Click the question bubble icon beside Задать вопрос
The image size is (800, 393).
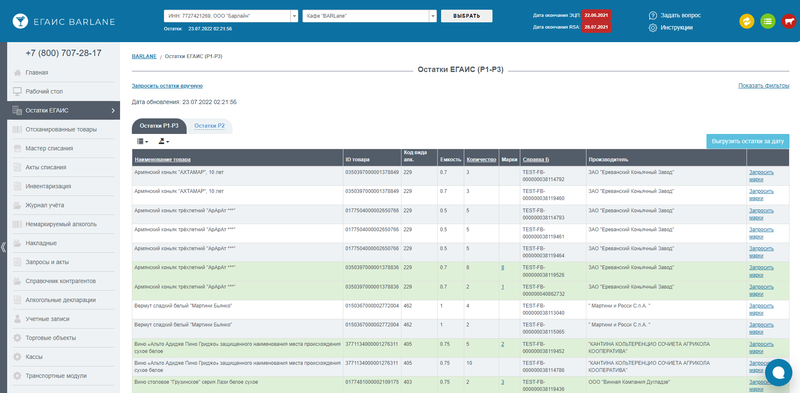pyautogui.click(x=653, y=15)
